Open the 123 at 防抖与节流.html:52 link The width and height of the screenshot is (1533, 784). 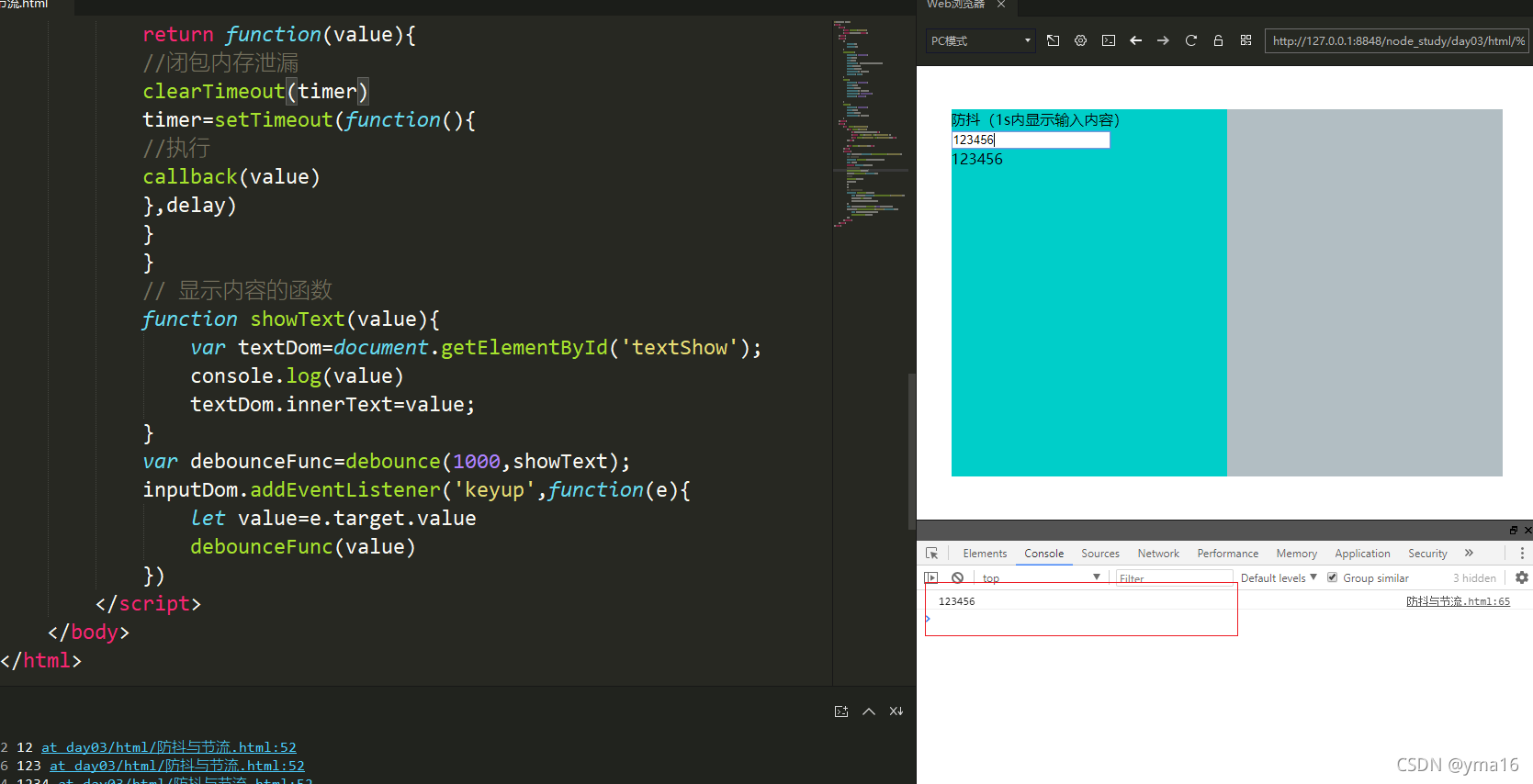177,766
